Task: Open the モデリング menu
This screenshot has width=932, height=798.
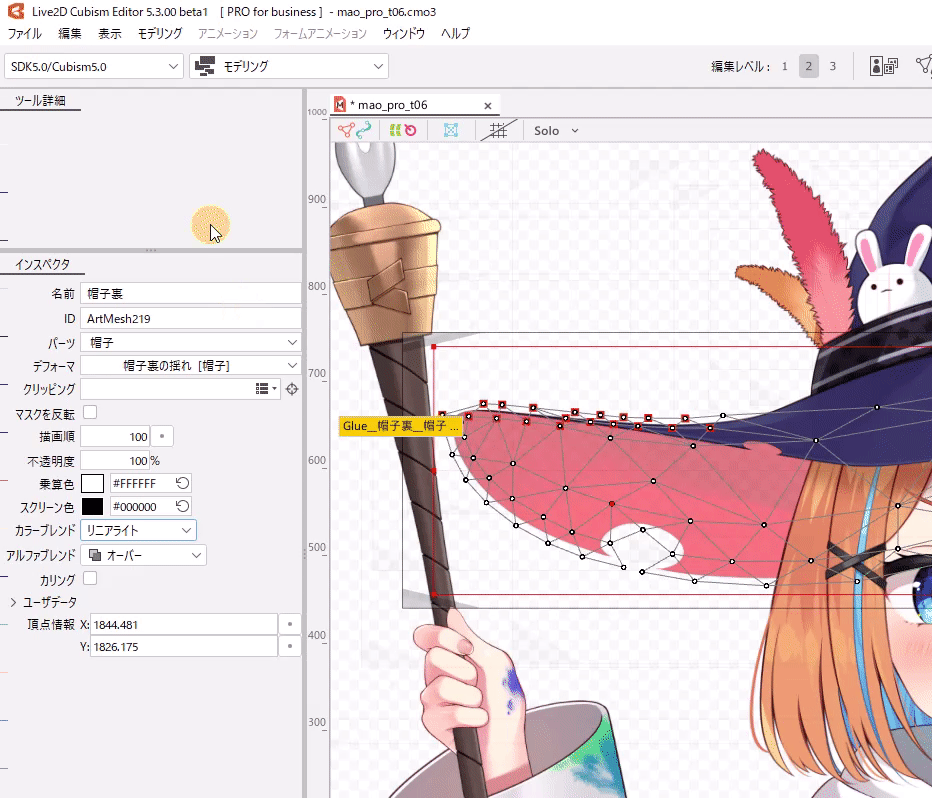Action: [x=160, y=33]
